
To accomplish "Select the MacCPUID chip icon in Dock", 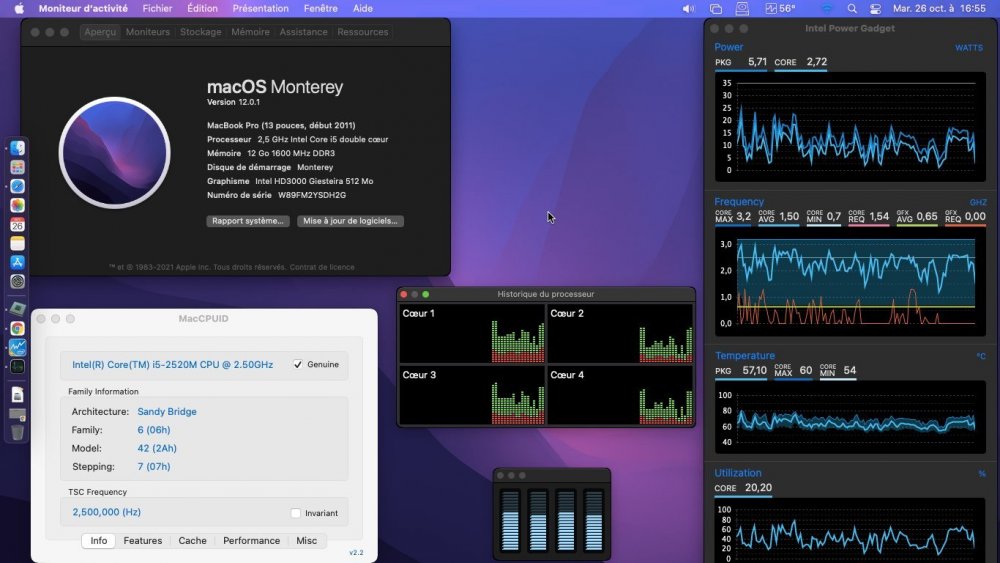I will pyautogui.click(x=17, y=309).
